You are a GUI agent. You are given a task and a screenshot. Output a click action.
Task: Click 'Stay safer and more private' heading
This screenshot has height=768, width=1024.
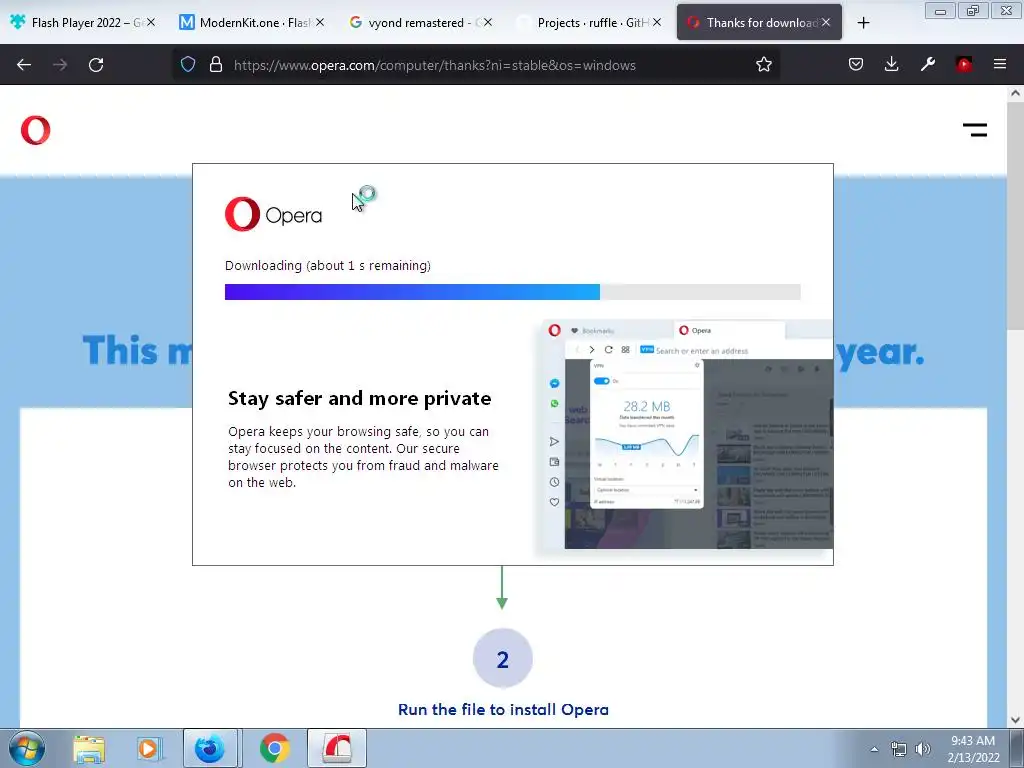359,398
